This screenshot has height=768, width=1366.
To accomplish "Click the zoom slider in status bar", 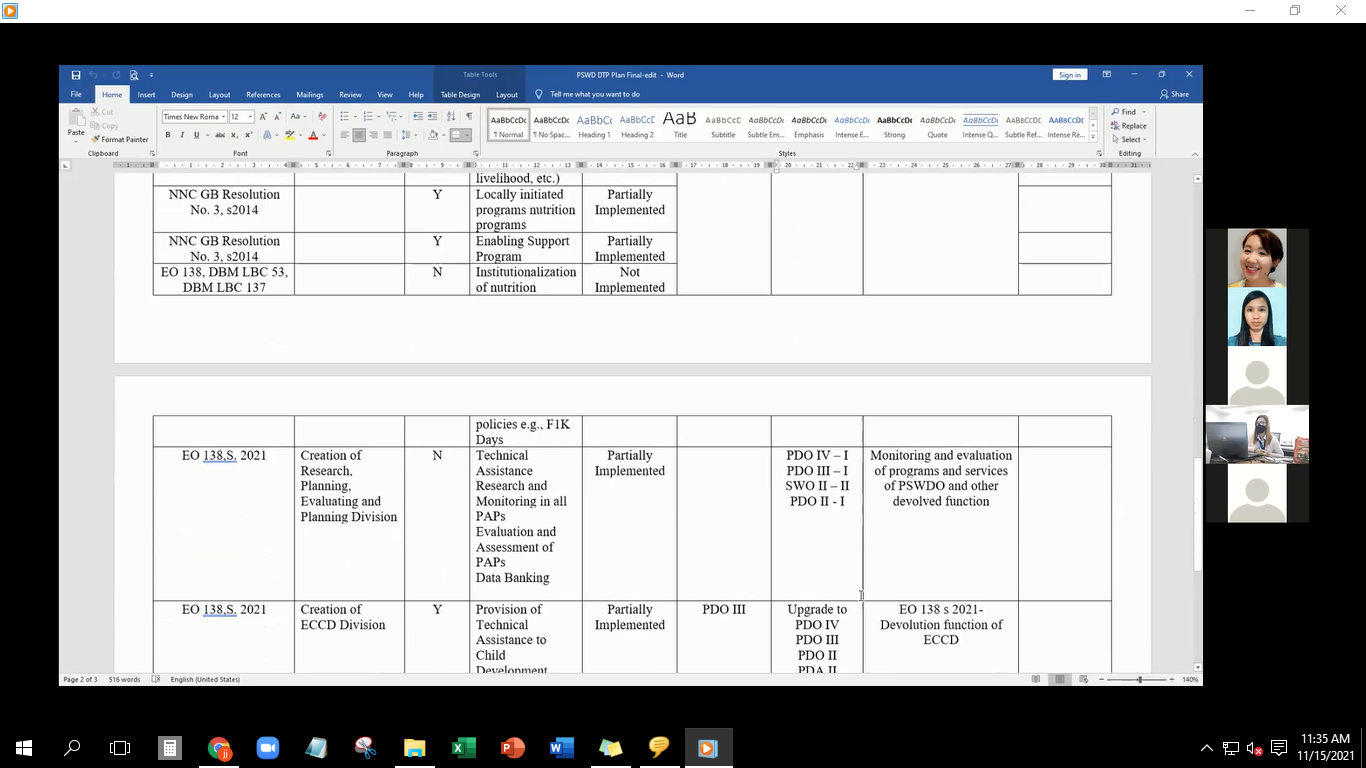I will point(1139,679).
